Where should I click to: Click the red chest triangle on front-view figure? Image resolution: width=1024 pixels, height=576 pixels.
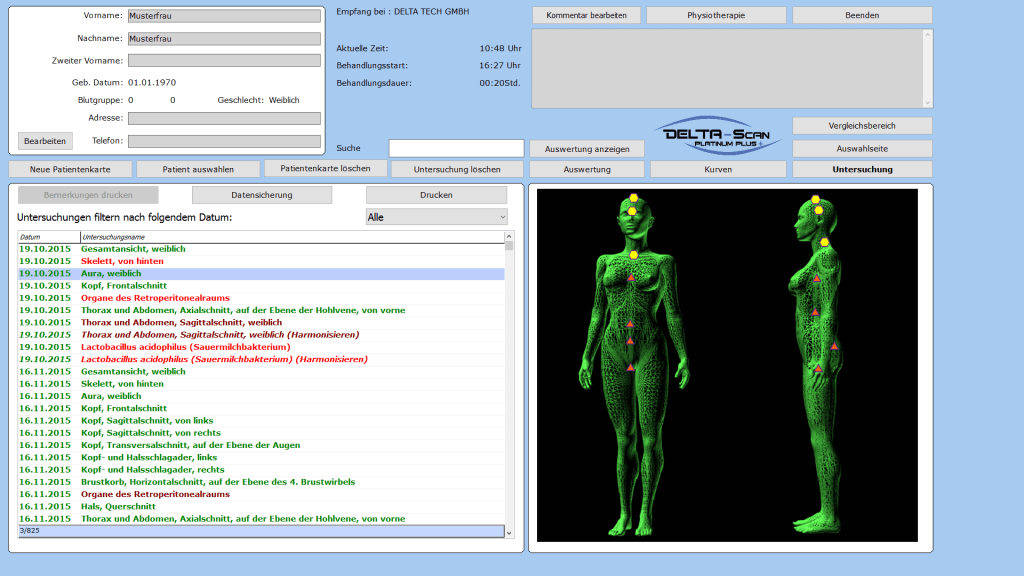coord(631,278)
